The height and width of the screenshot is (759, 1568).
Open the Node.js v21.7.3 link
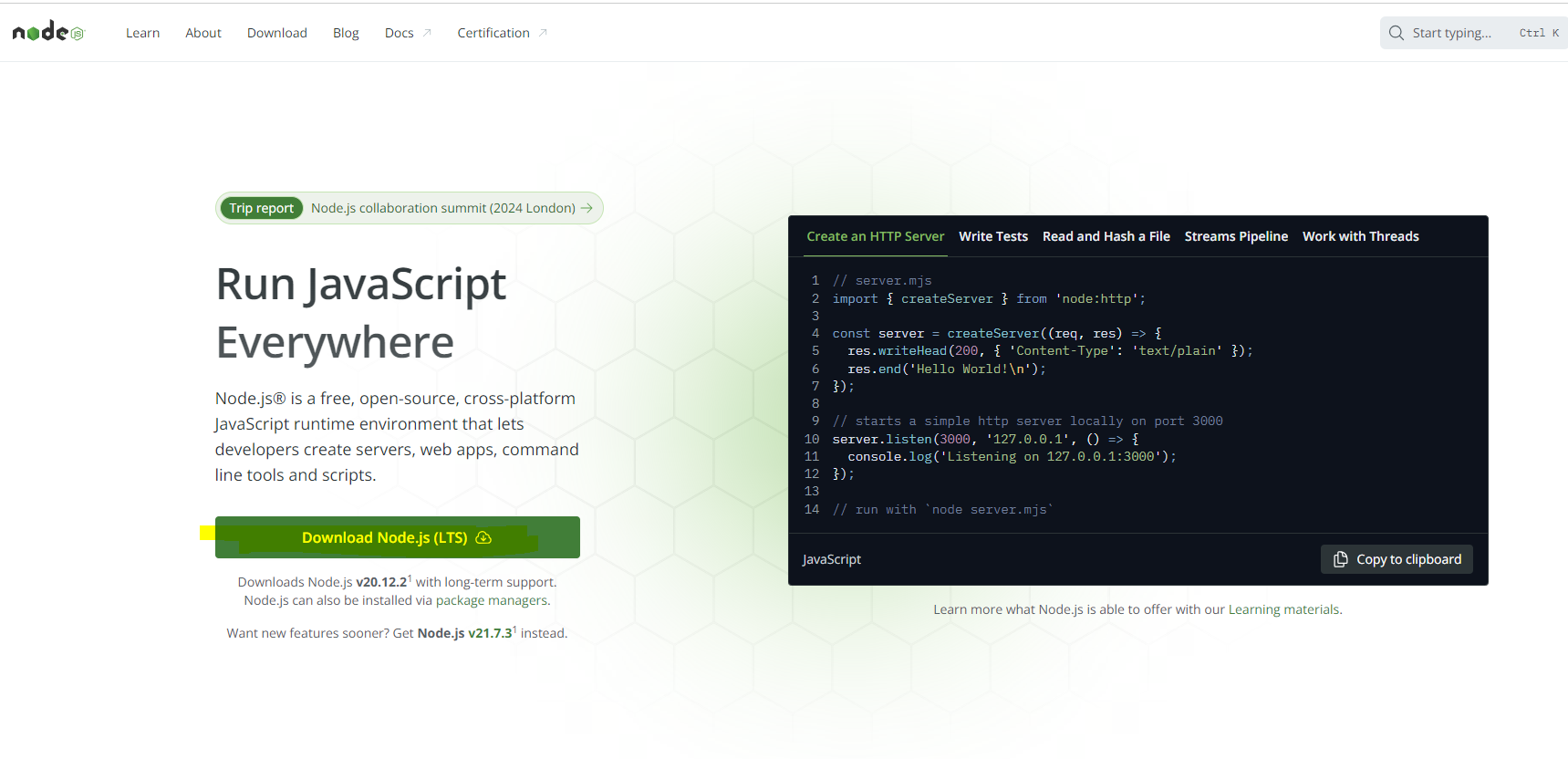pyautogui.click(x=465, y=633)
